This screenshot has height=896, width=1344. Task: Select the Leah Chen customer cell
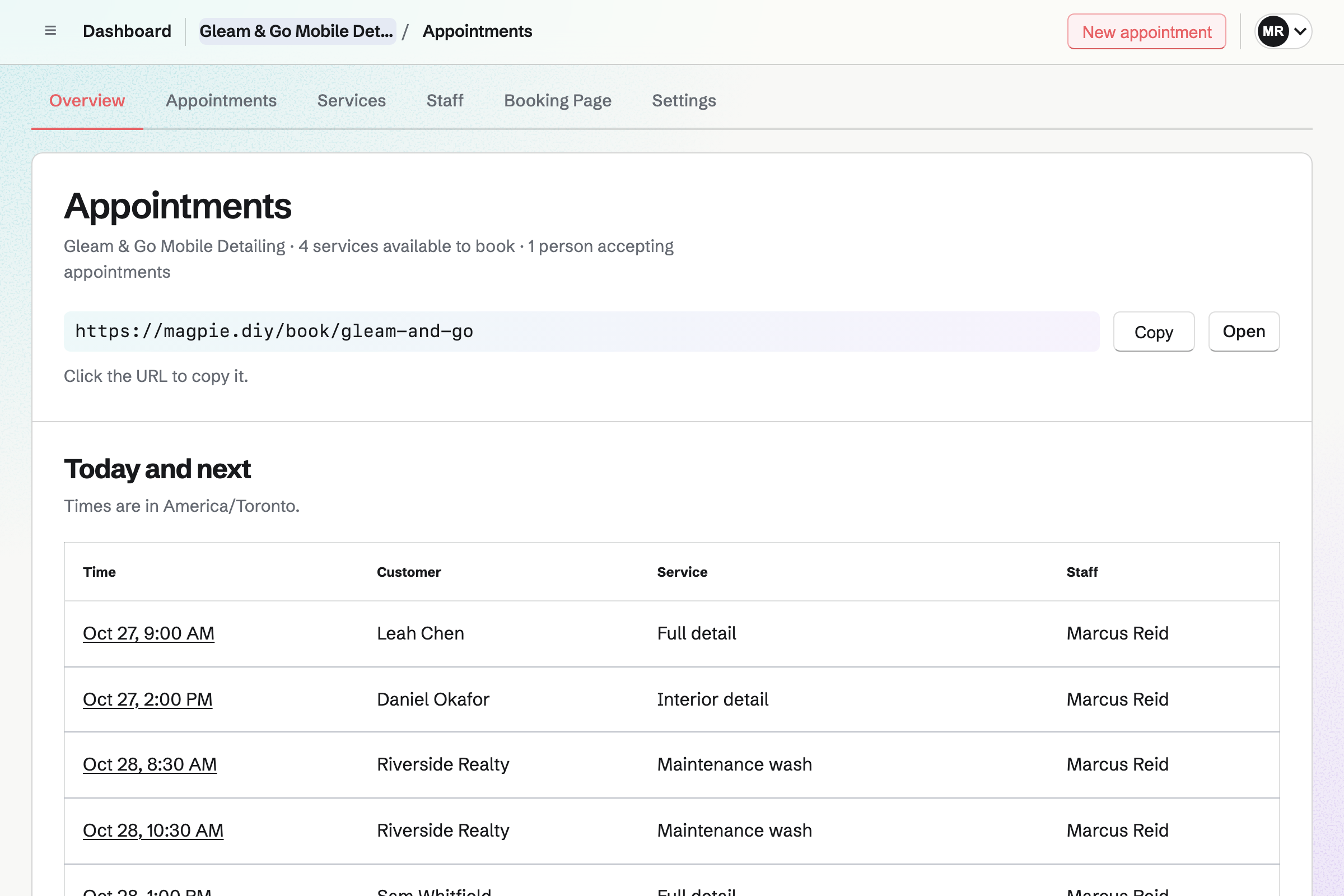pos(421,633)
